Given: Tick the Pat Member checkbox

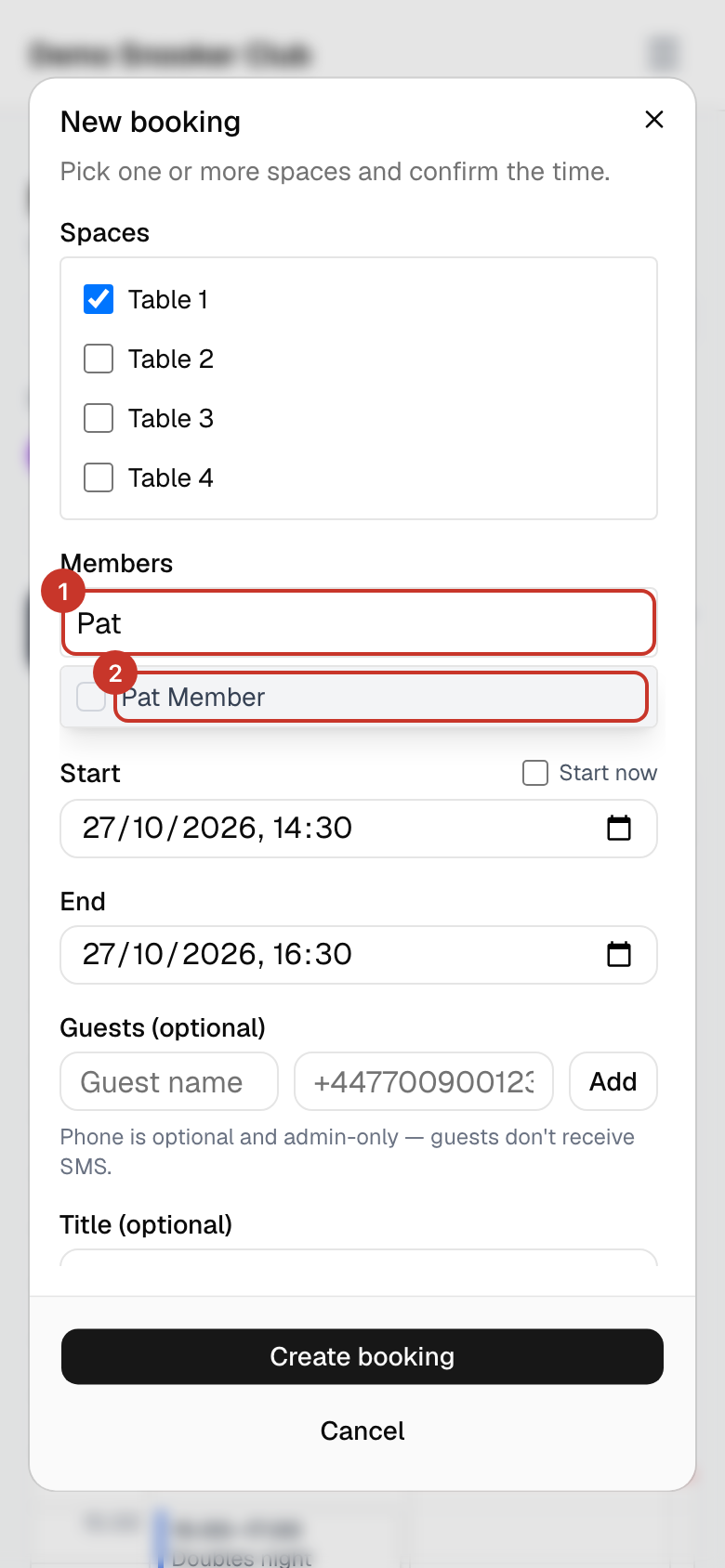Looking at the screenshot, I should 91,697.
